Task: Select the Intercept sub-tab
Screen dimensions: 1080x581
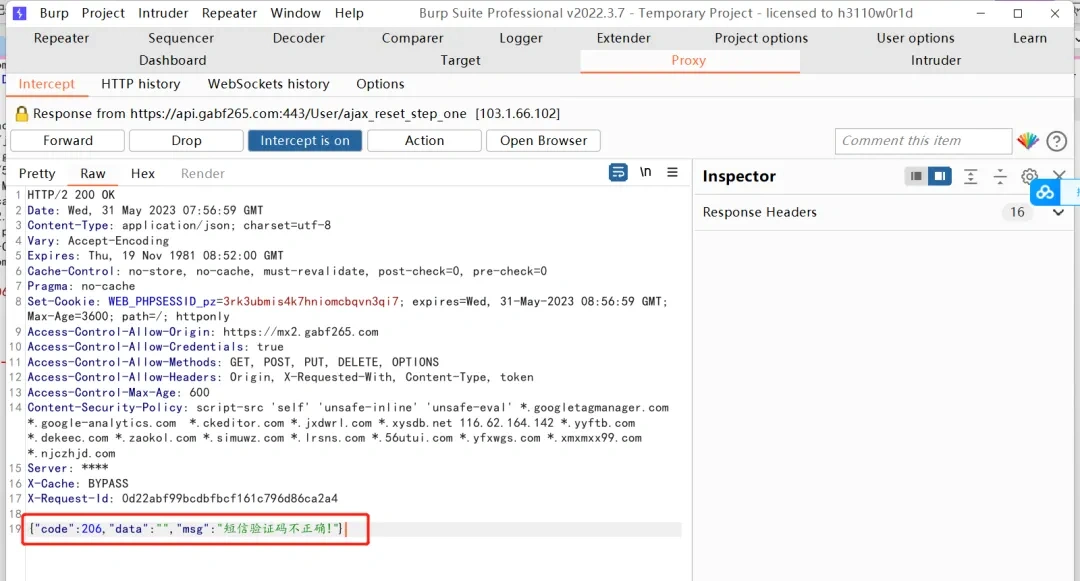Action: coord(46,84)
